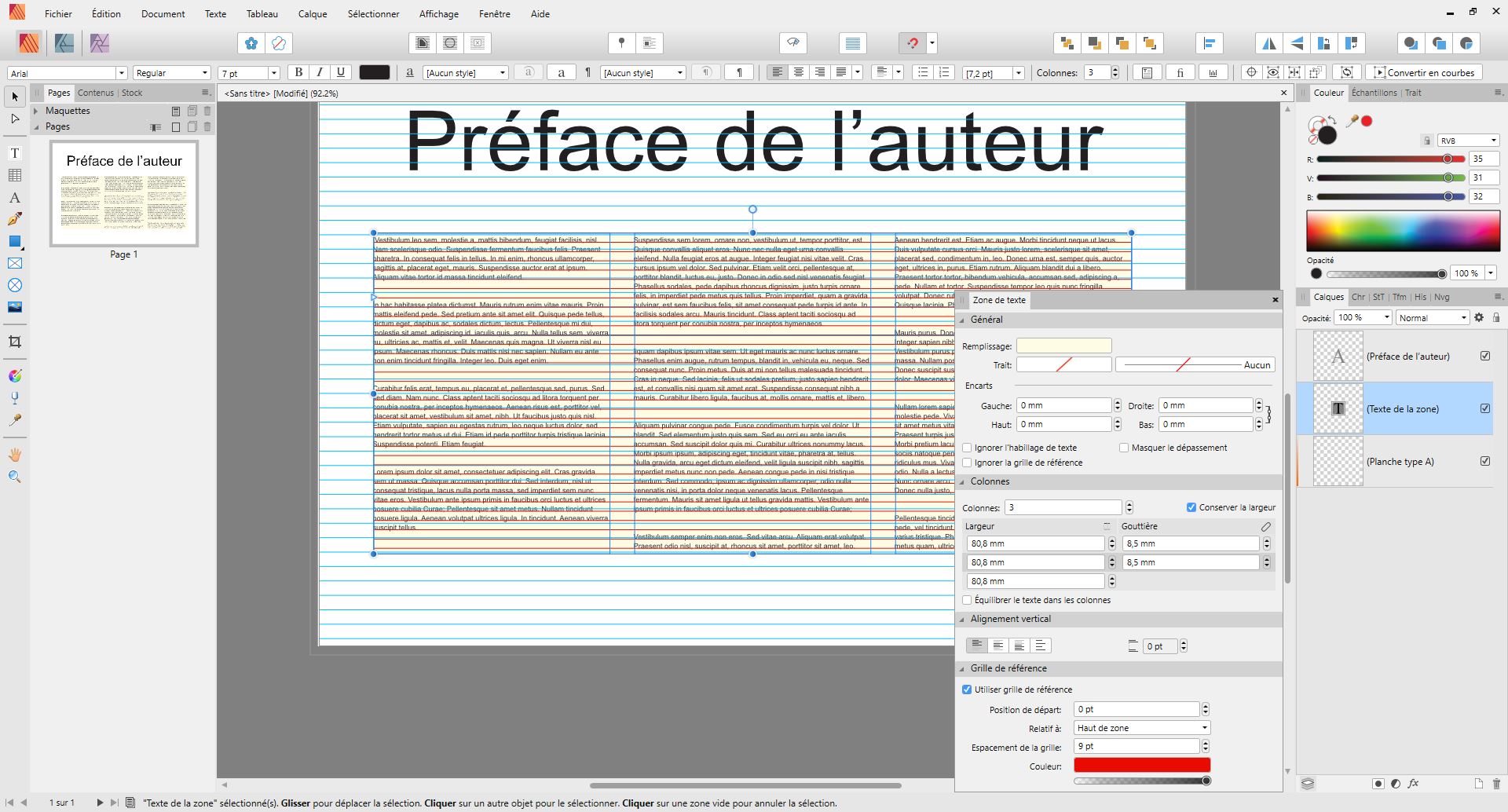Toggle Ignorer l'habillage de texte checkbox

point(968,448)
